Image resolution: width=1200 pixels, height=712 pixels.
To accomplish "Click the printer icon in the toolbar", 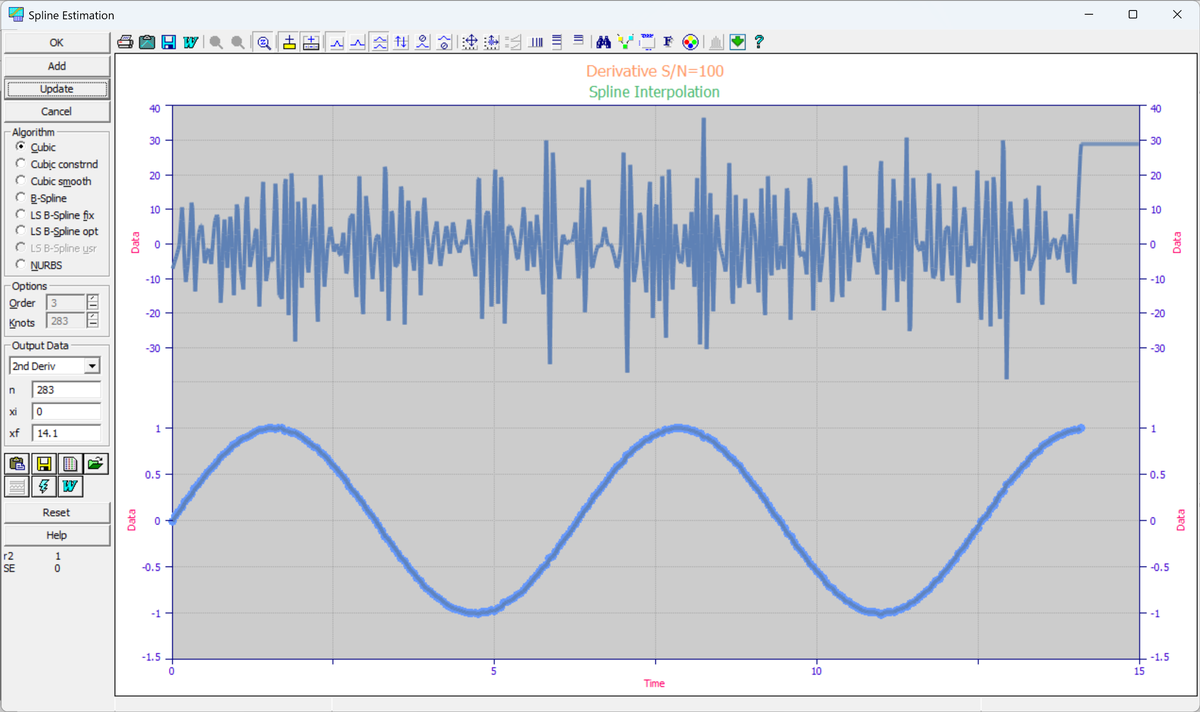I will tap(126, 42).
